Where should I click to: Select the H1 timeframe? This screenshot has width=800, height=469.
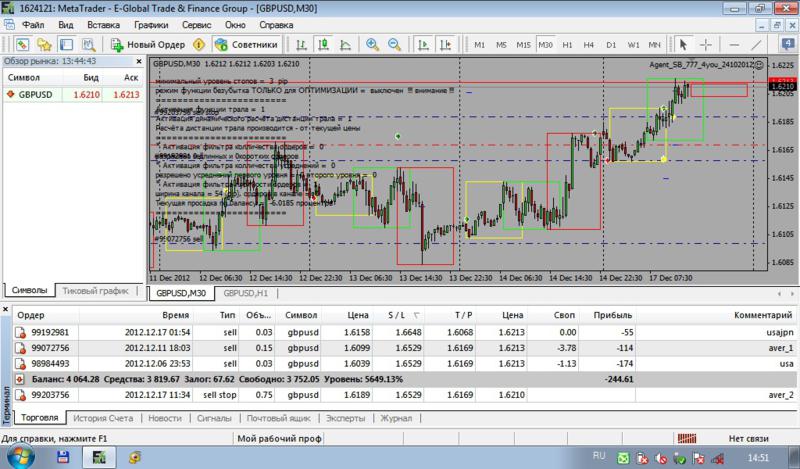[x=567, y=45]
